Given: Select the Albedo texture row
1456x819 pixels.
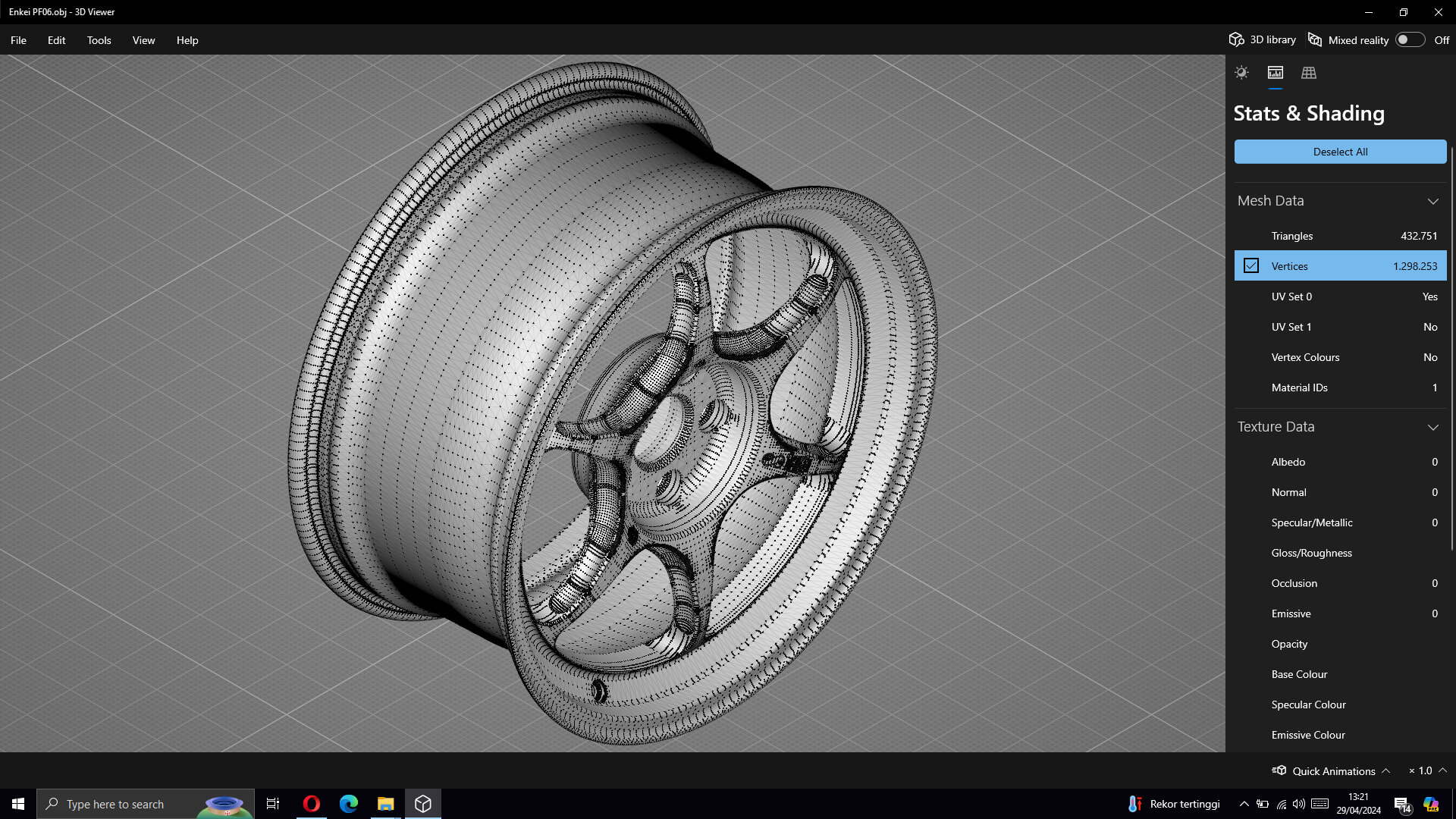Looking at the screenshot, I should point(1340,462).
